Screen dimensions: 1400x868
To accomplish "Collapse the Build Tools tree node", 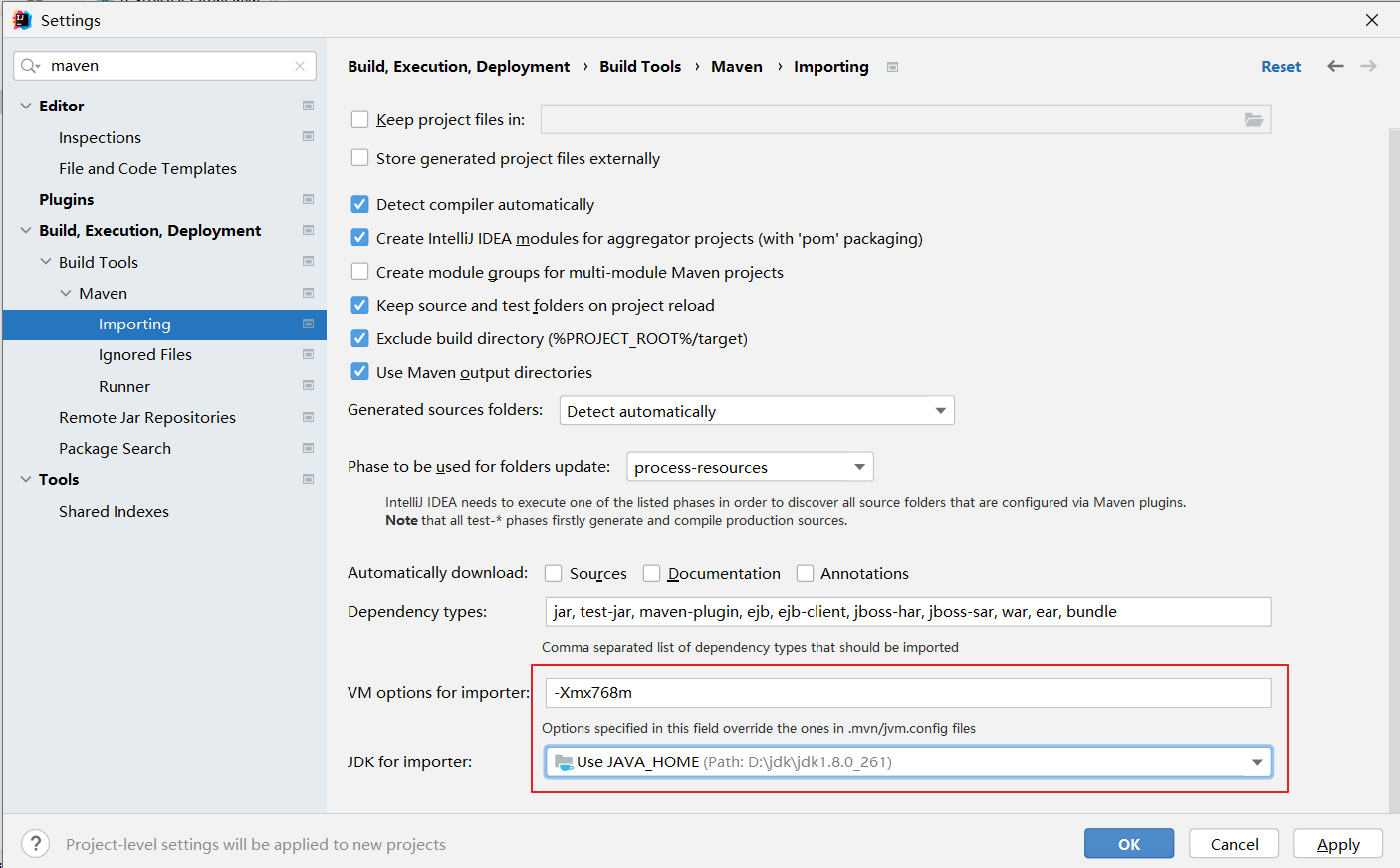I will pos(46,262).
